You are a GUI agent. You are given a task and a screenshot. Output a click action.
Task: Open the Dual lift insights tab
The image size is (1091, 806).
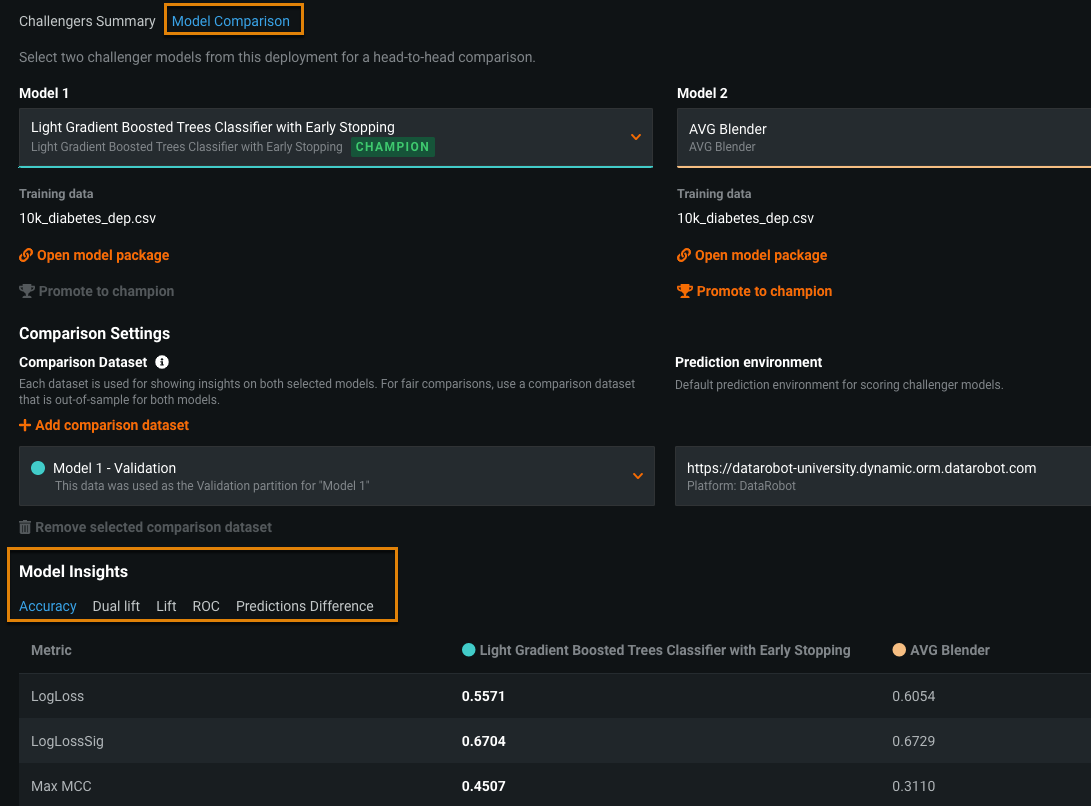pos(116,606)
